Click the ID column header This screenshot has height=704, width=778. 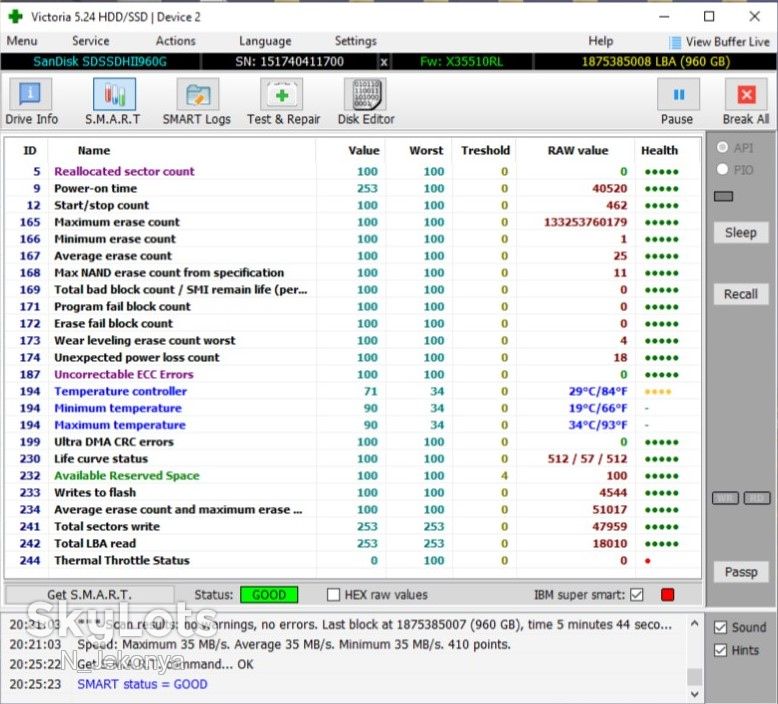(x=30, y=150)
